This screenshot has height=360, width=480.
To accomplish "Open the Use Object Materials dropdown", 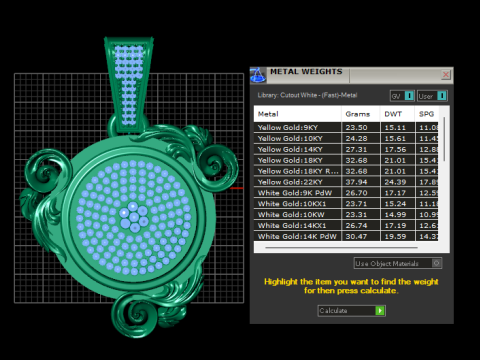I will click(398, 263).
